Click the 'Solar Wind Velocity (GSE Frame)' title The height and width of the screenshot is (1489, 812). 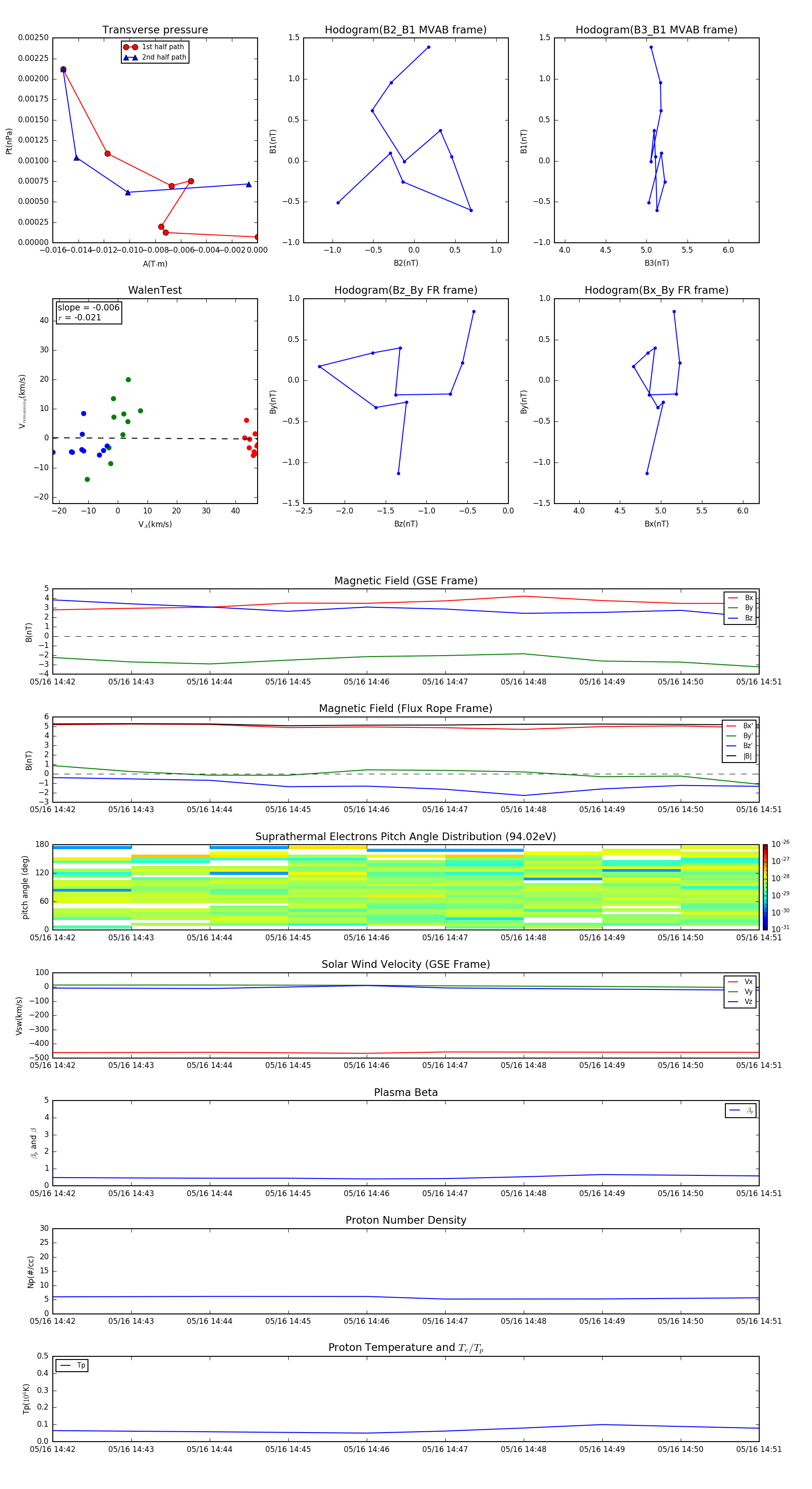[x=406, y=965]
